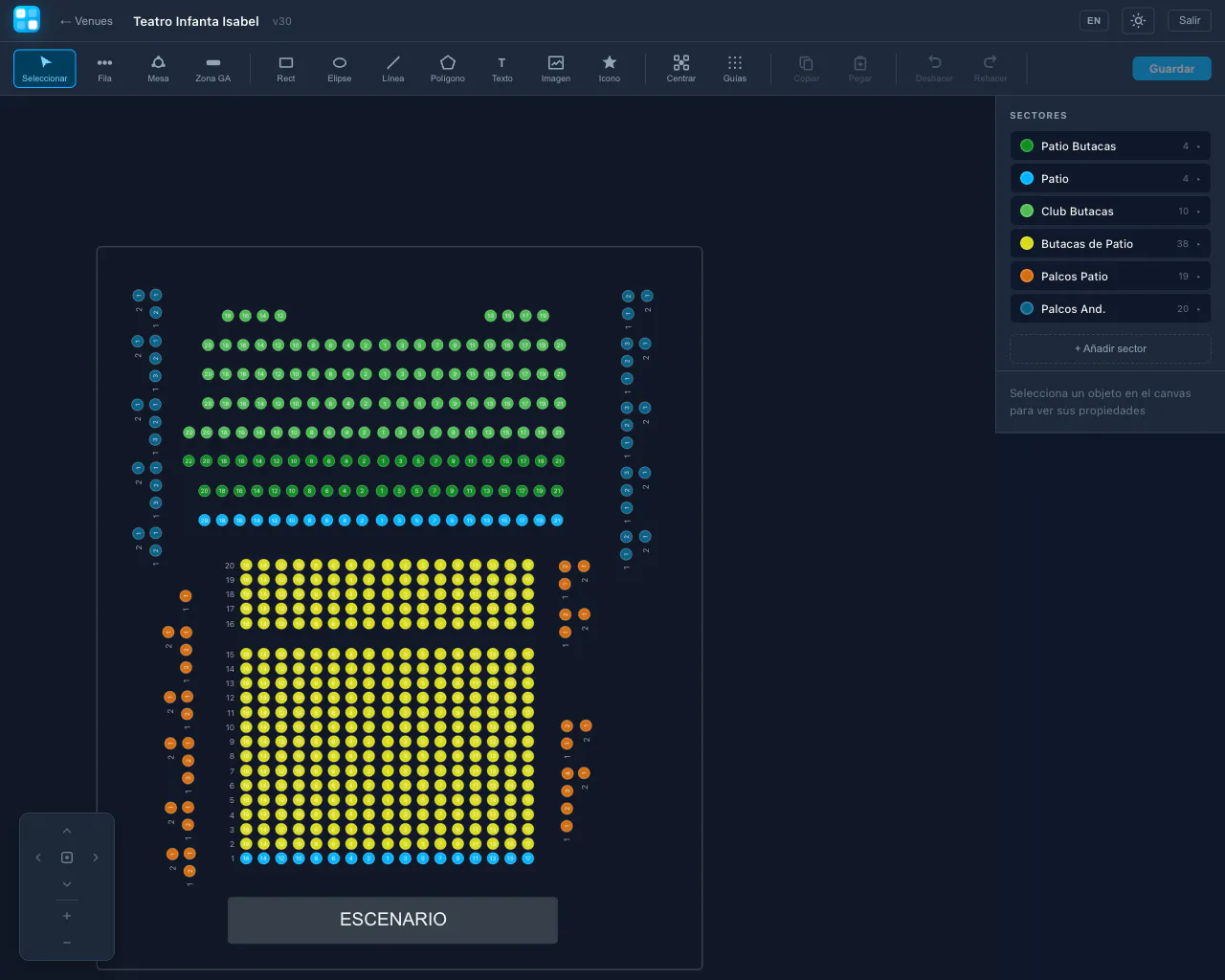
Task: Pan canvas down with navigator arrow
Action: click(x=67, y=884)
